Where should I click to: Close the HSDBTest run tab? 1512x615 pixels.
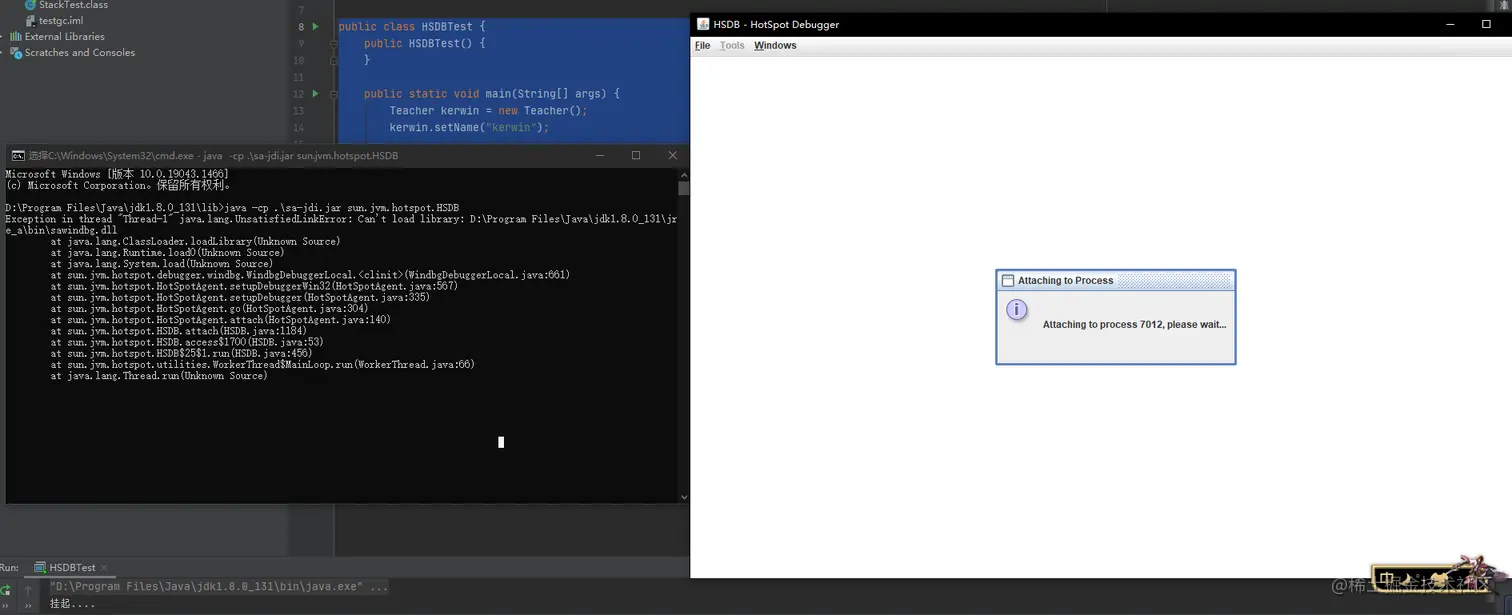click(x=104, y=567)
